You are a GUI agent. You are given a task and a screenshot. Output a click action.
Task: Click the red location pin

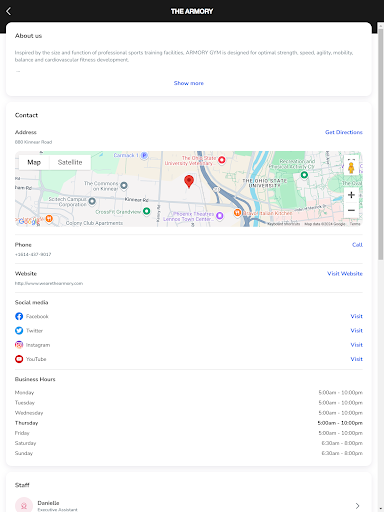coord(189,181)
